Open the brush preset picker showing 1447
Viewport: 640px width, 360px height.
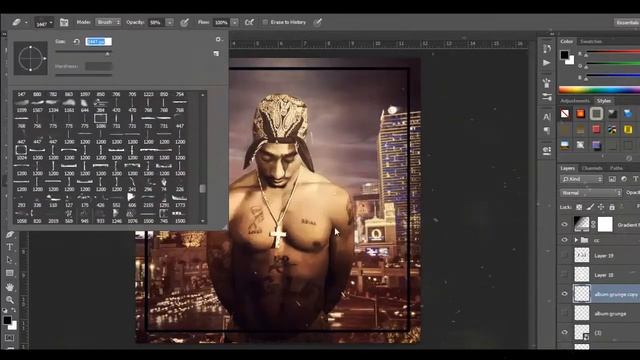(x=44, y=23)
